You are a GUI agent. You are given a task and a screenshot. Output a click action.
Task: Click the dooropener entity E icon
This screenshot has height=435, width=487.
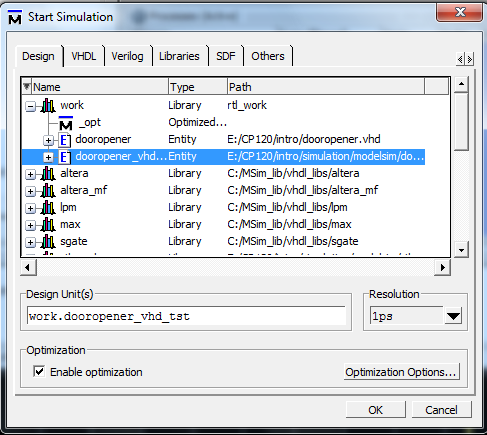point(65,140)
